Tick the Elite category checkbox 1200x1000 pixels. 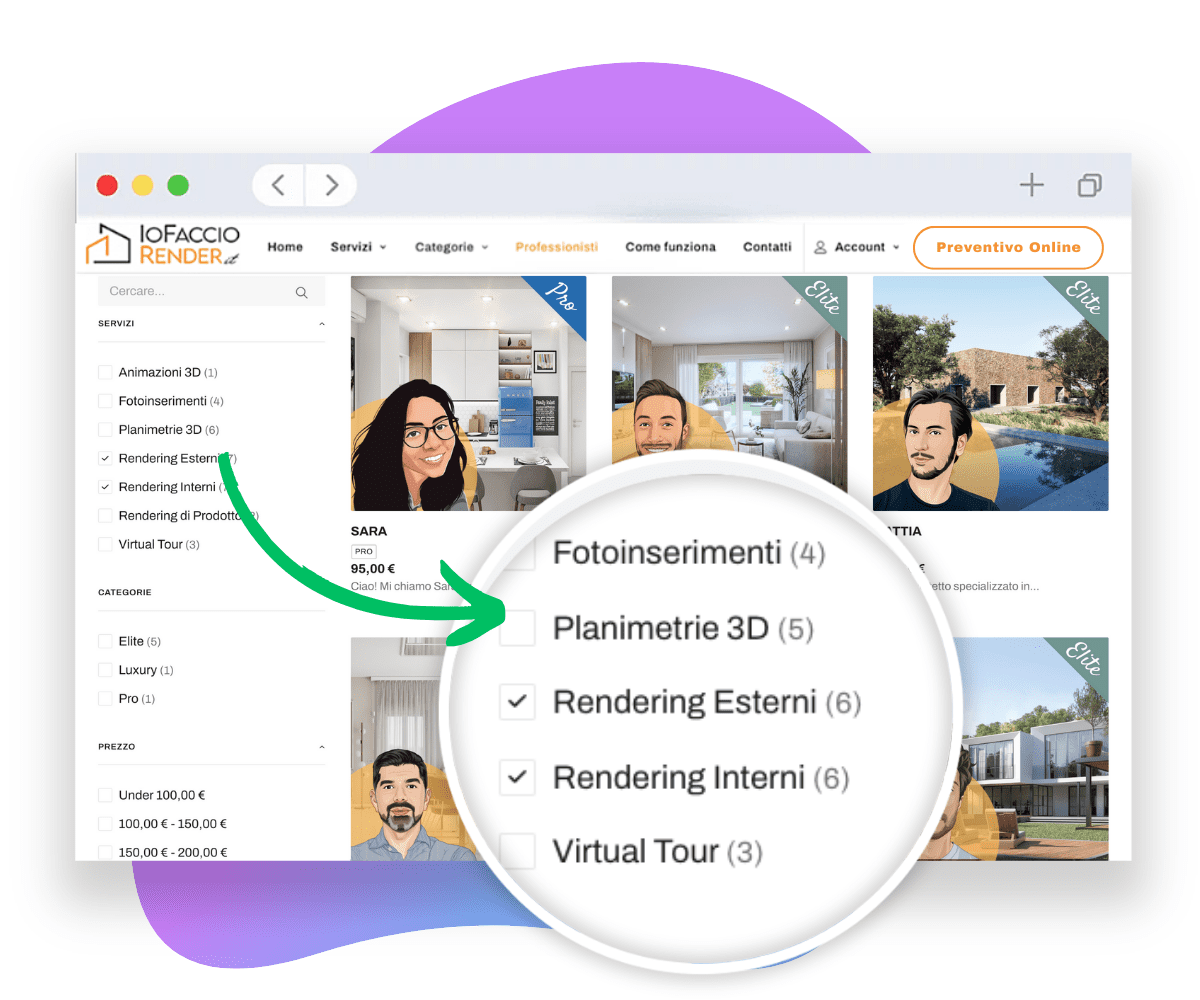[x=105, y=641]
